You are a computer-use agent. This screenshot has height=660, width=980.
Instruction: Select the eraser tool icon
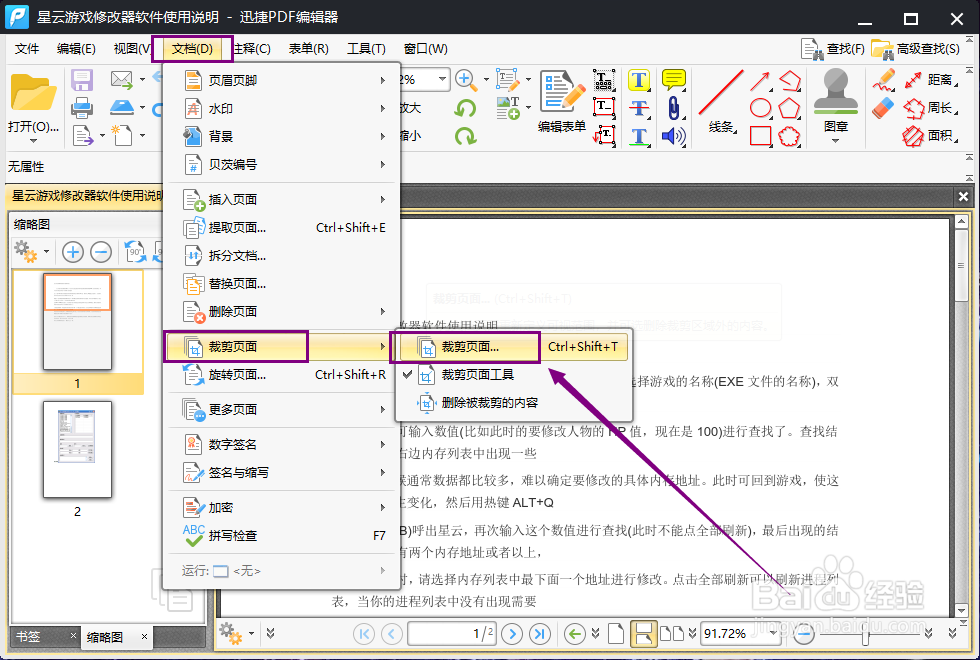[883, 108]
